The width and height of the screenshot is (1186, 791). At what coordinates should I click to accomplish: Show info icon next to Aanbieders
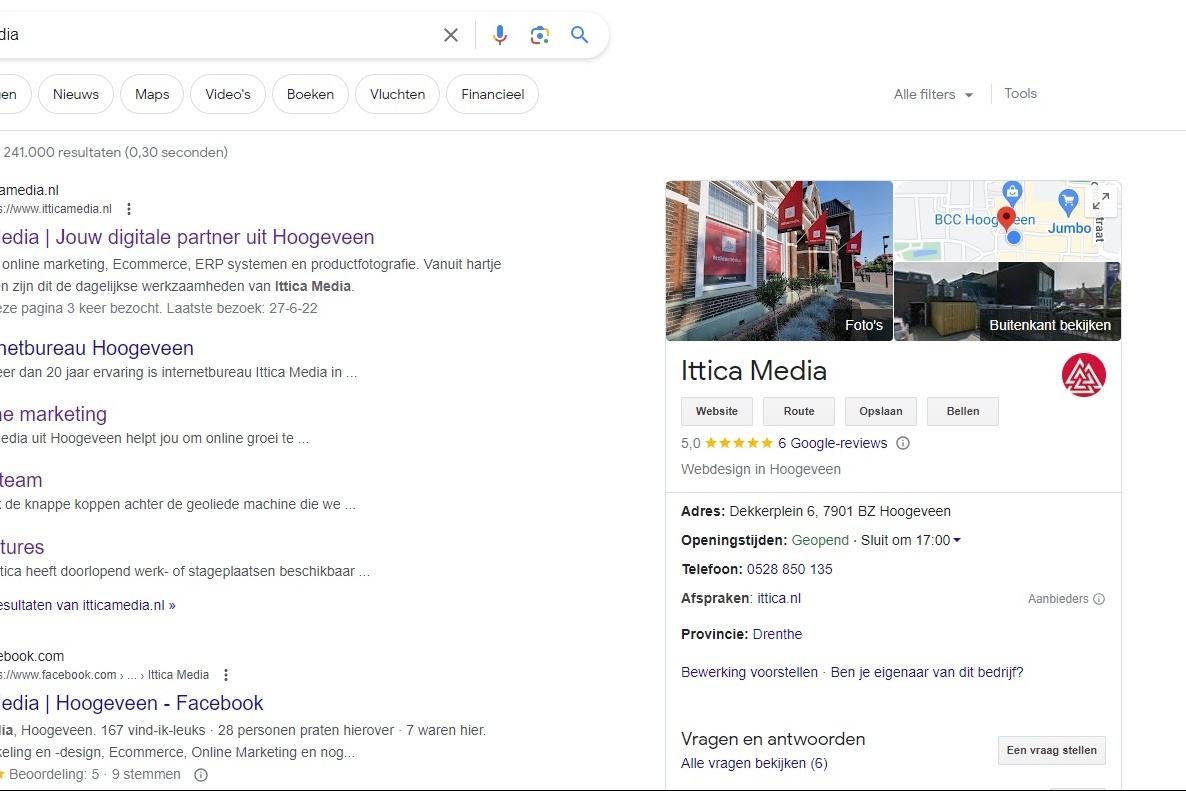pyautogui.click(x=1099, y=599)
